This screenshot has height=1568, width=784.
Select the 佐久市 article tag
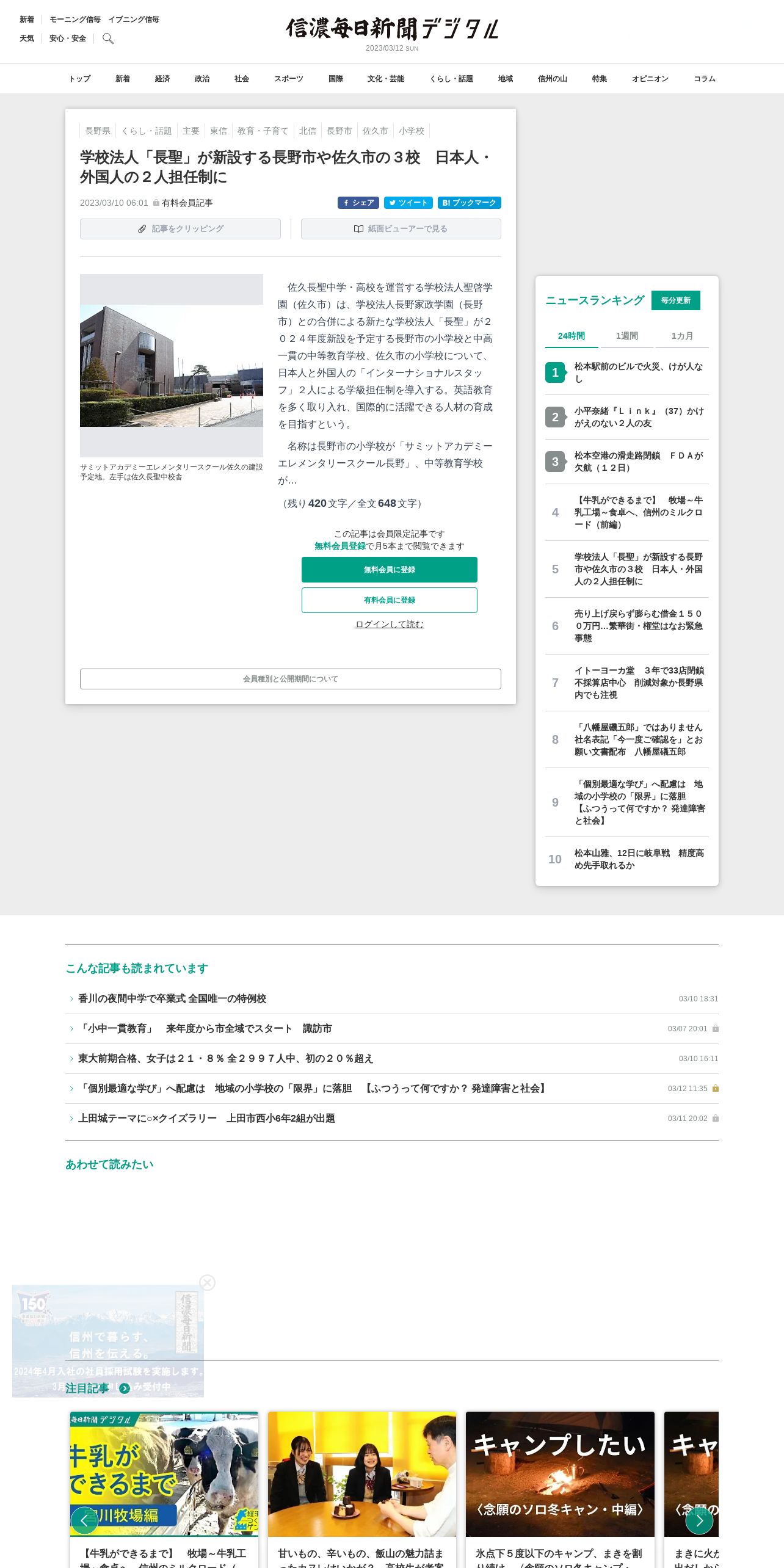[x=375, y=131]
